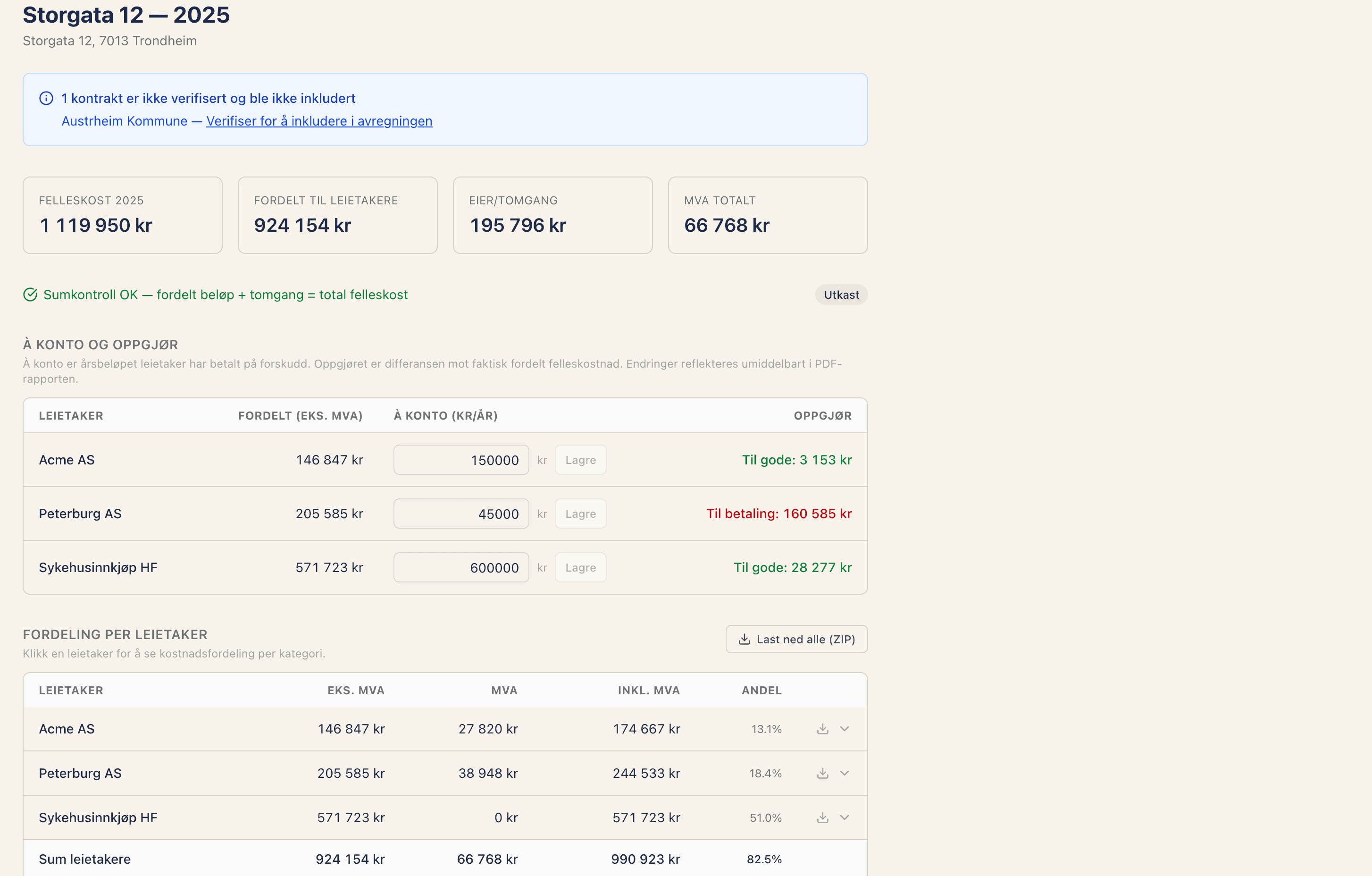Expand the Peterburg AS cost breakdown chevron
Image resolution: width=1372 pixels, height=876 pixels.
click(845, 774)
